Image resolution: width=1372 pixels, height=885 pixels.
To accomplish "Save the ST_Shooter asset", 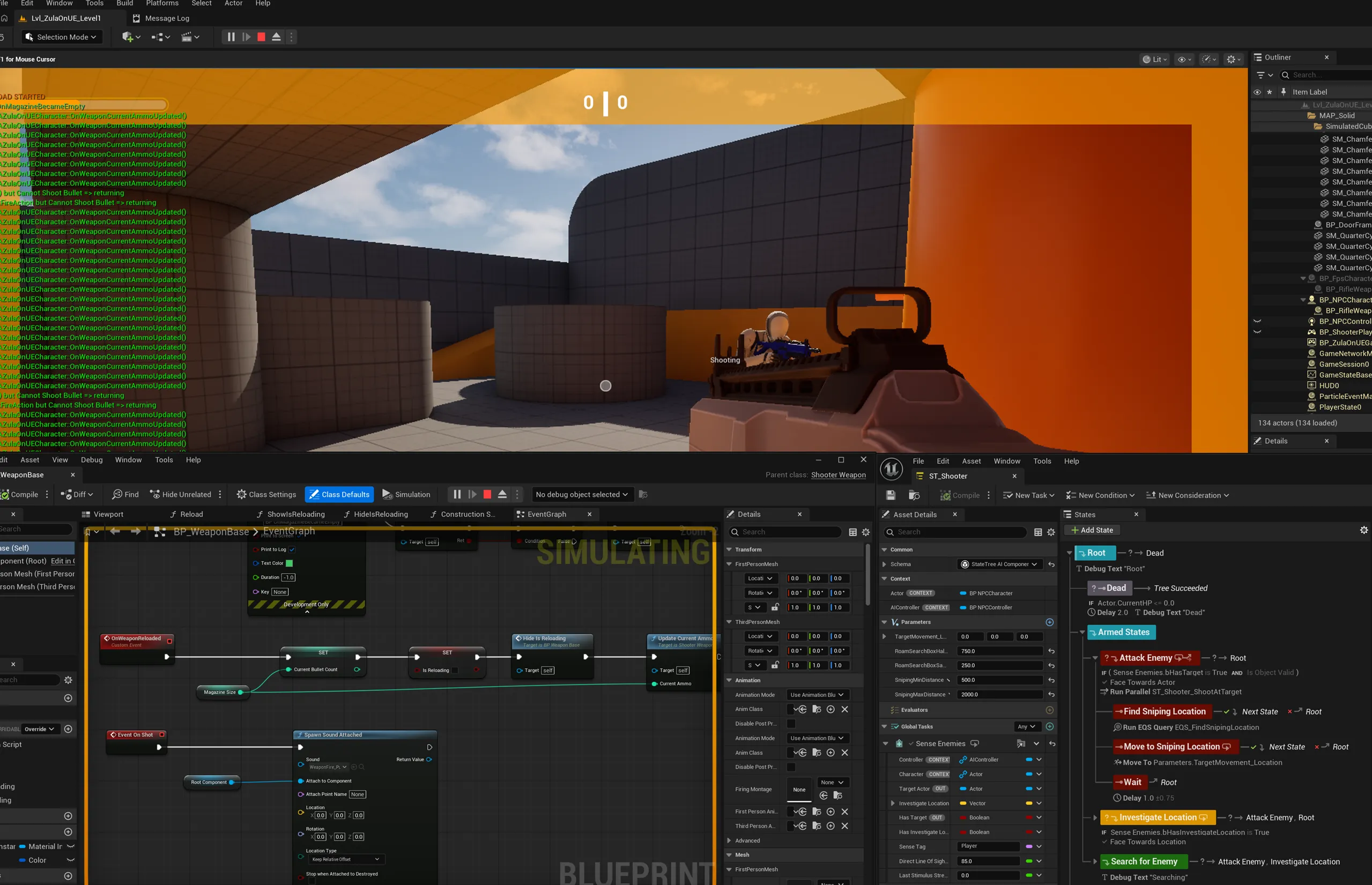I will [x=891, y=495].
